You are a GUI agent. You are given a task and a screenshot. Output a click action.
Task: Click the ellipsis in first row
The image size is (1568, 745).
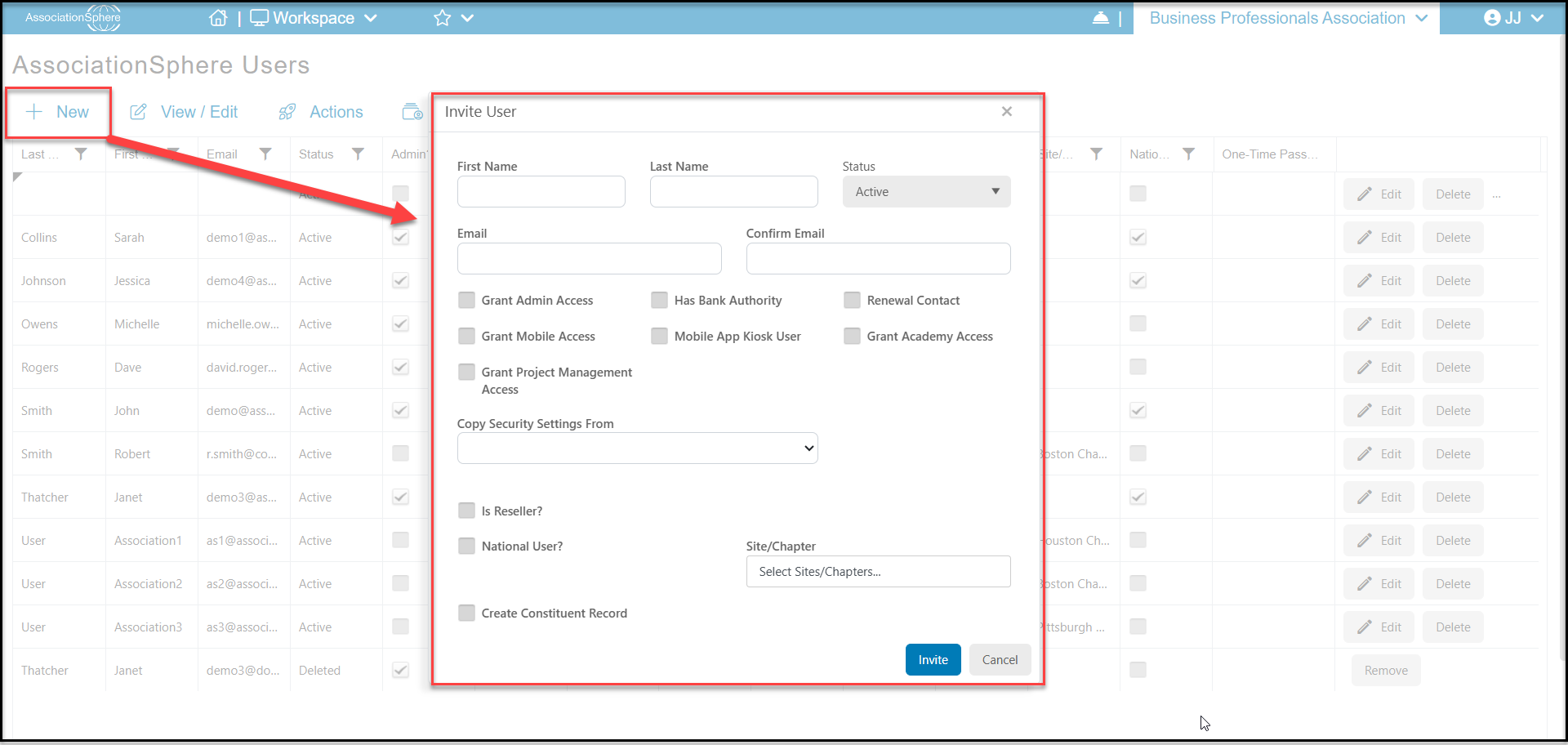[1497, 195]
